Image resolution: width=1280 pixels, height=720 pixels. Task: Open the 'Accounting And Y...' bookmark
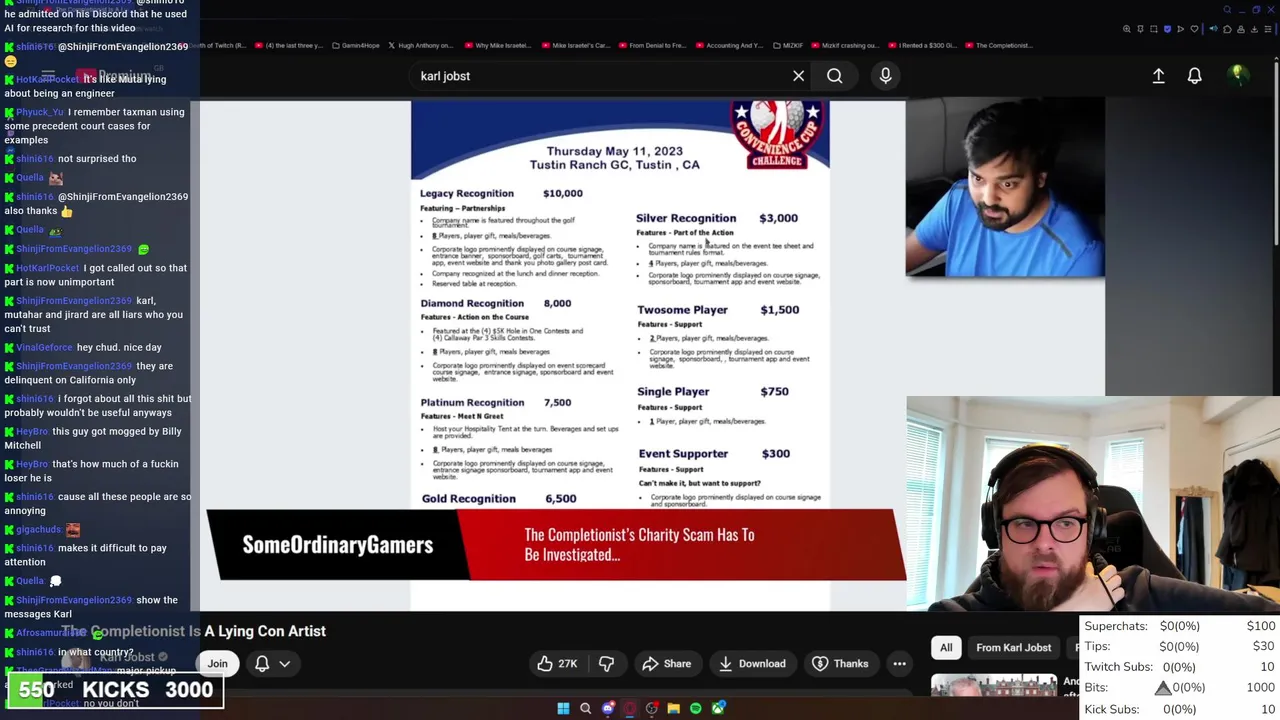point(728,45)
